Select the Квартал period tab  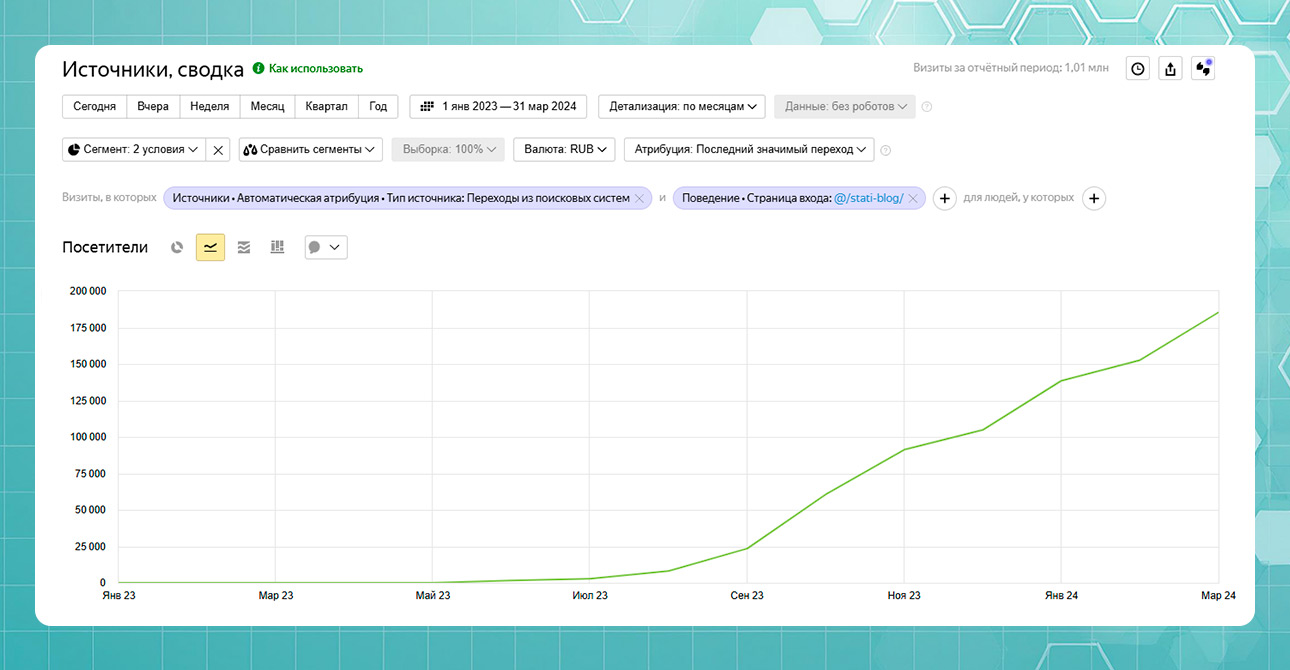(326, 106)
